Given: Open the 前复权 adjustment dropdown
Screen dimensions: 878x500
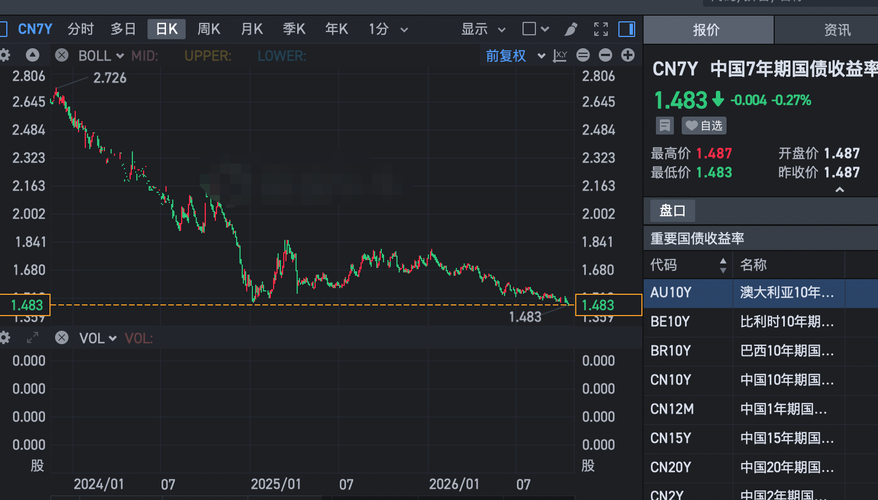Looking at the screenshot, I should 515,56.
